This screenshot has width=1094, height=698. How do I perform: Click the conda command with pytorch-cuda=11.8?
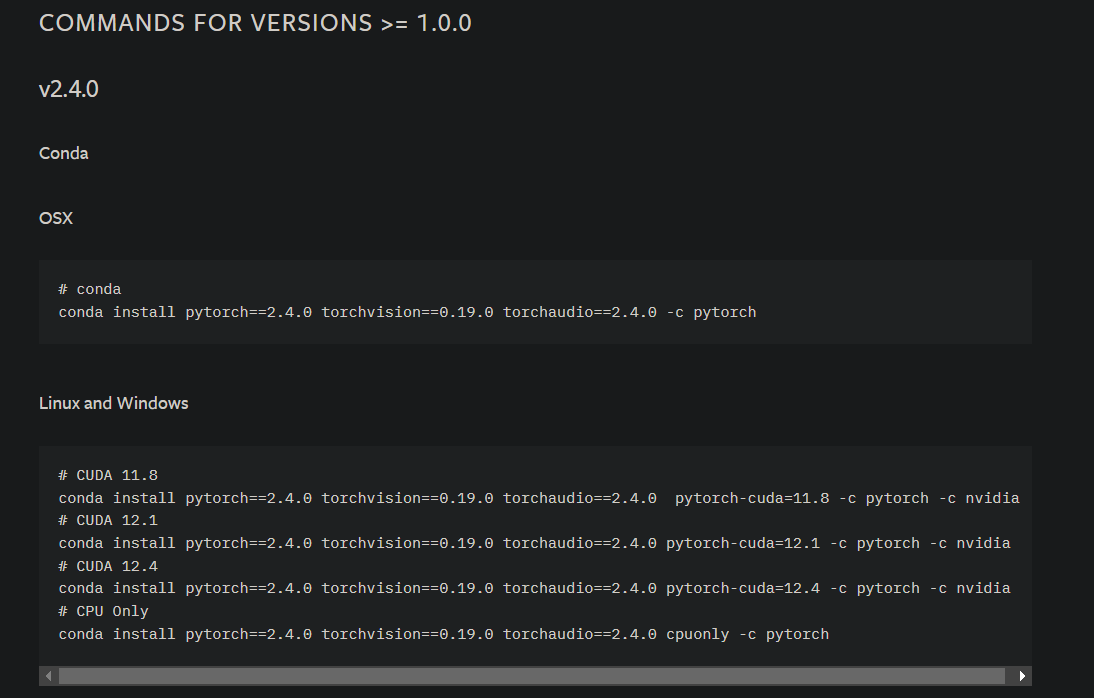tap(539, 498)
